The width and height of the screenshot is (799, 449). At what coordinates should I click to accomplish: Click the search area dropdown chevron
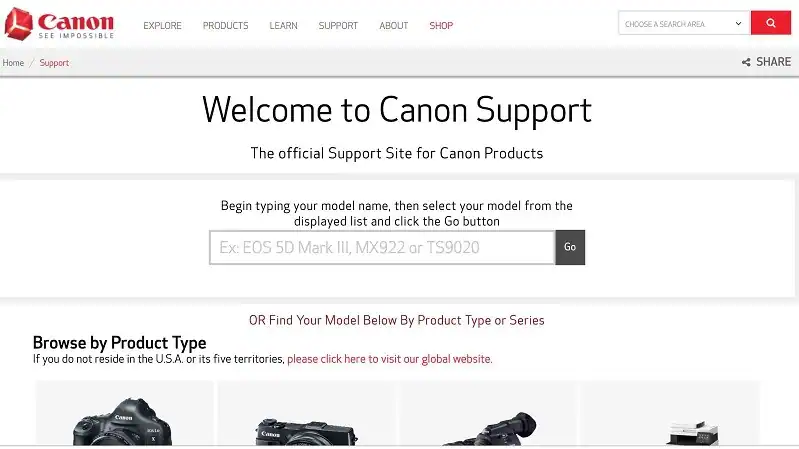738,23
